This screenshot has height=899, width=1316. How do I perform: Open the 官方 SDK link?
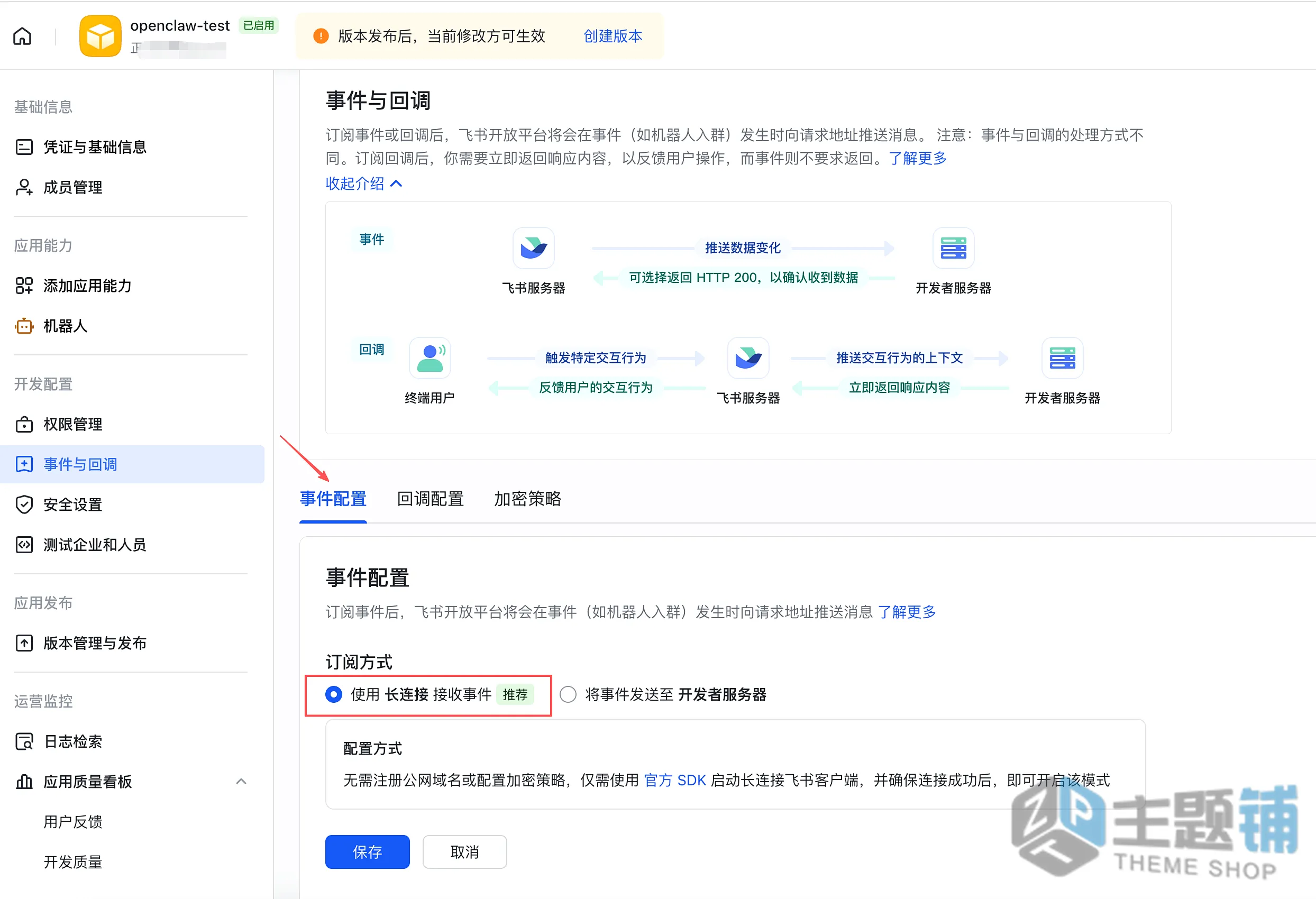tap(675, 781)
